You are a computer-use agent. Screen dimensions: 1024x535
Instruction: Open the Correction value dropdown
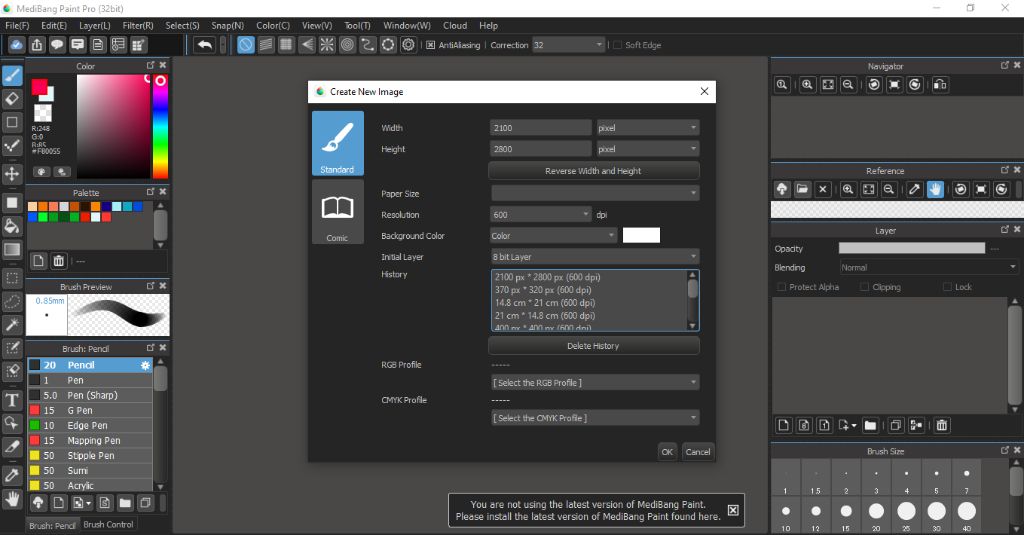coord(568,45)
